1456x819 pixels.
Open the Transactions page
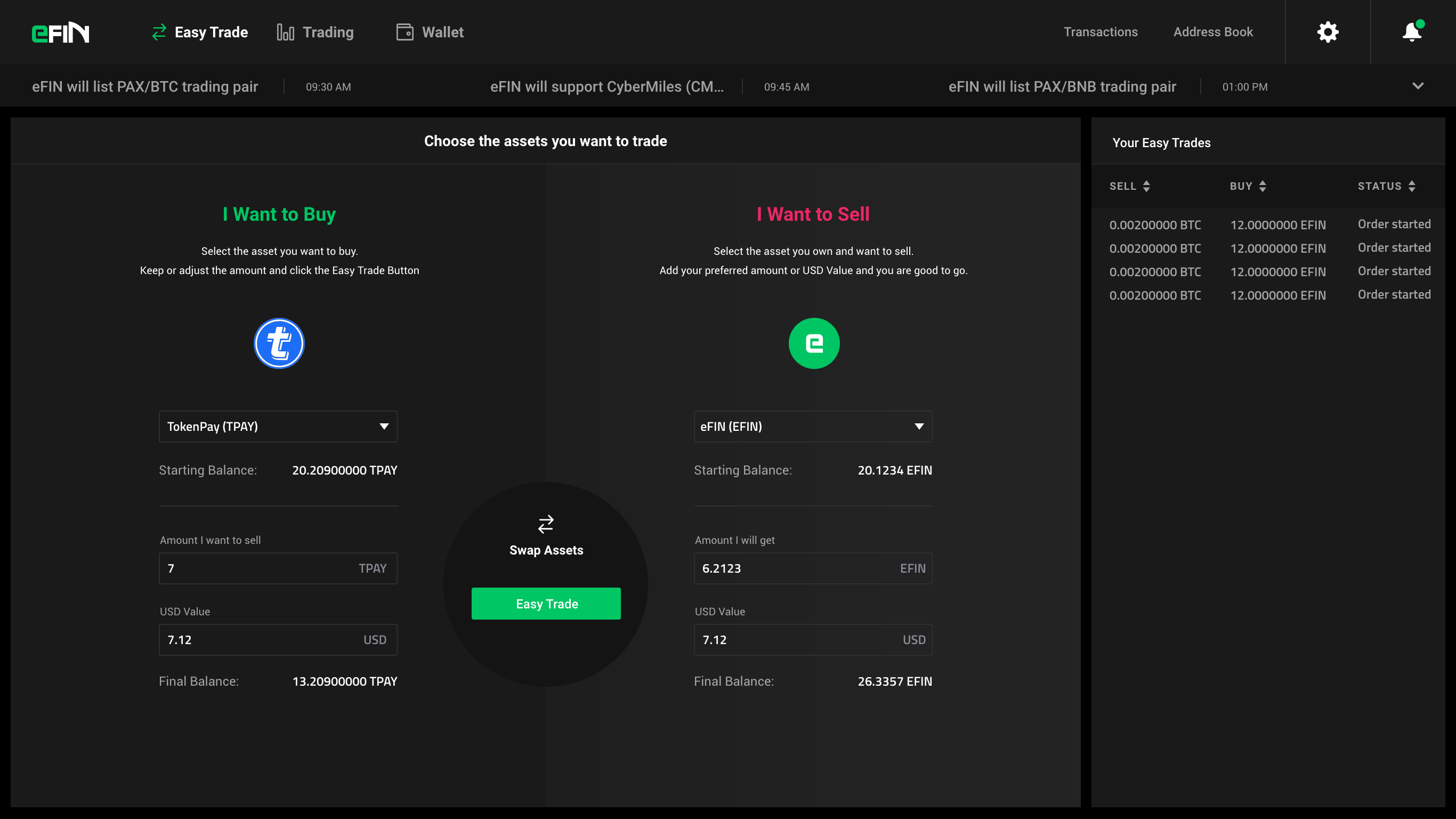[1101, 32]
